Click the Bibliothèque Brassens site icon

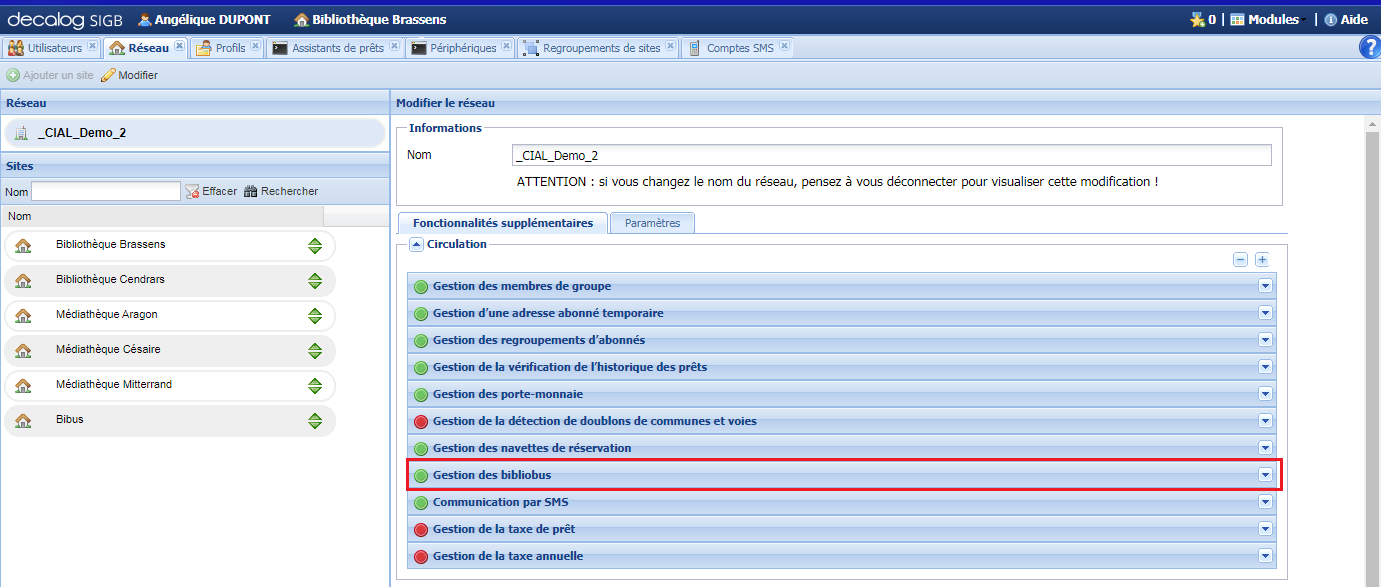25,244
